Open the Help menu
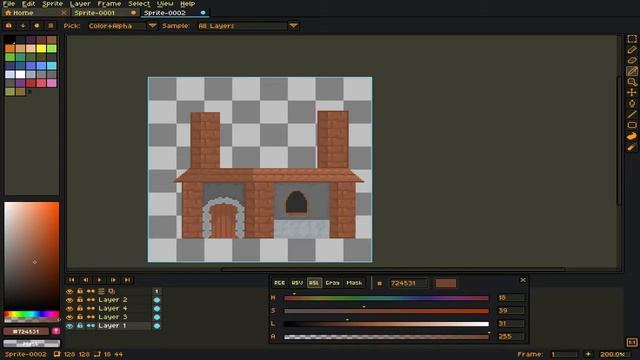The height and width of the screenshot is (360, 640). click(187, 4)
